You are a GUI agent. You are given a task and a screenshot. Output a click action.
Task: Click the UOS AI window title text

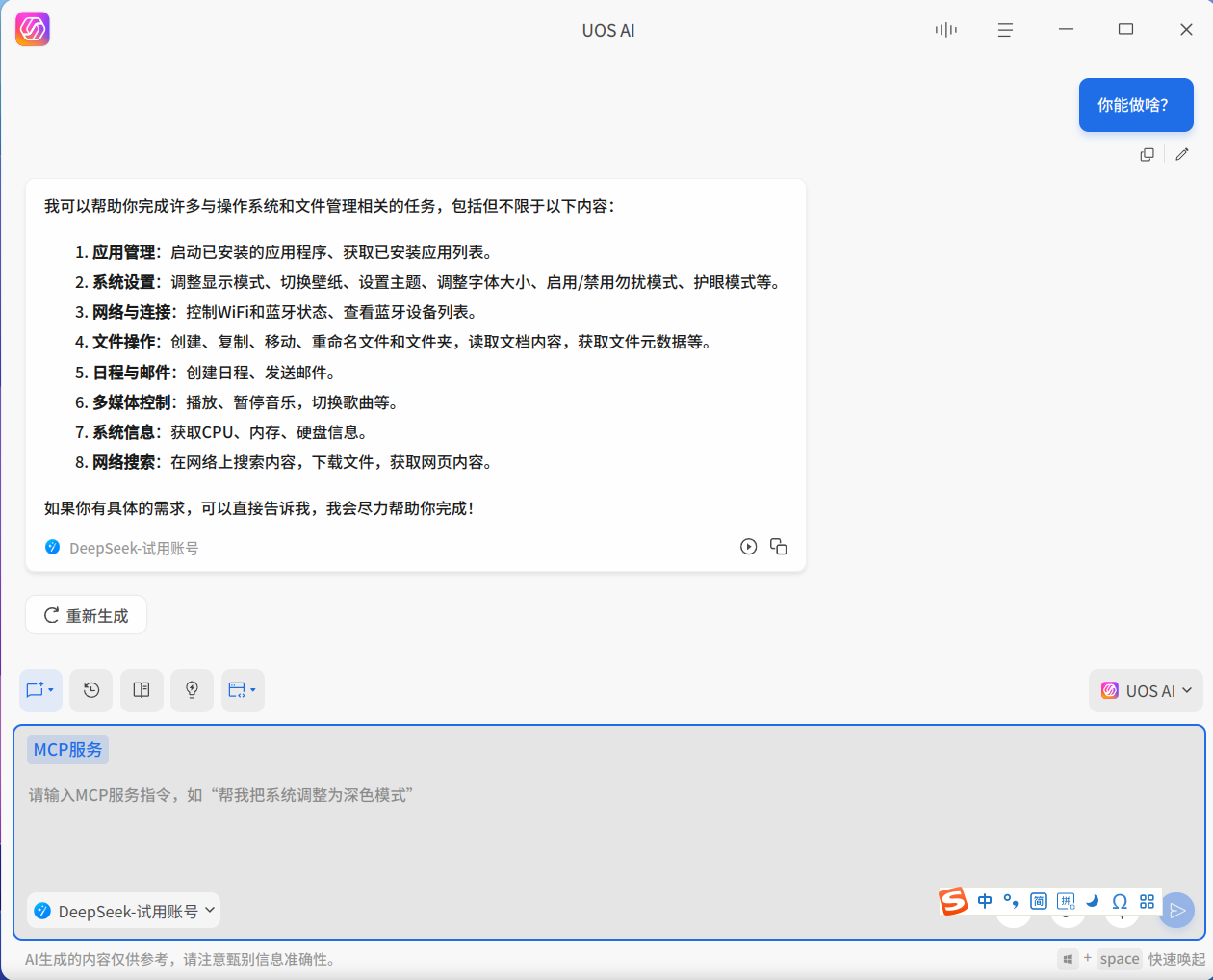(608, 30)
